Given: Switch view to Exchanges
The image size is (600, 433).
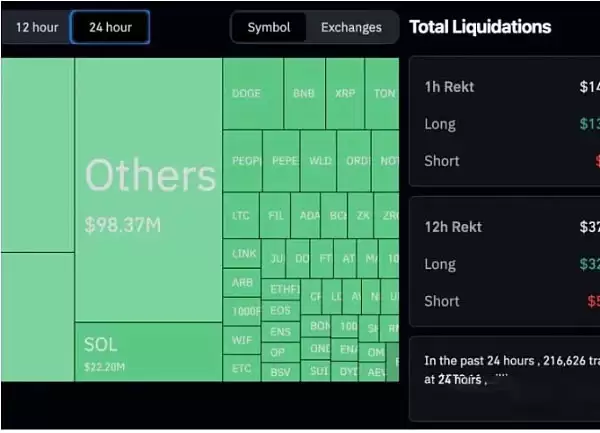Looking at the screenshot, I should coord(351,27).
